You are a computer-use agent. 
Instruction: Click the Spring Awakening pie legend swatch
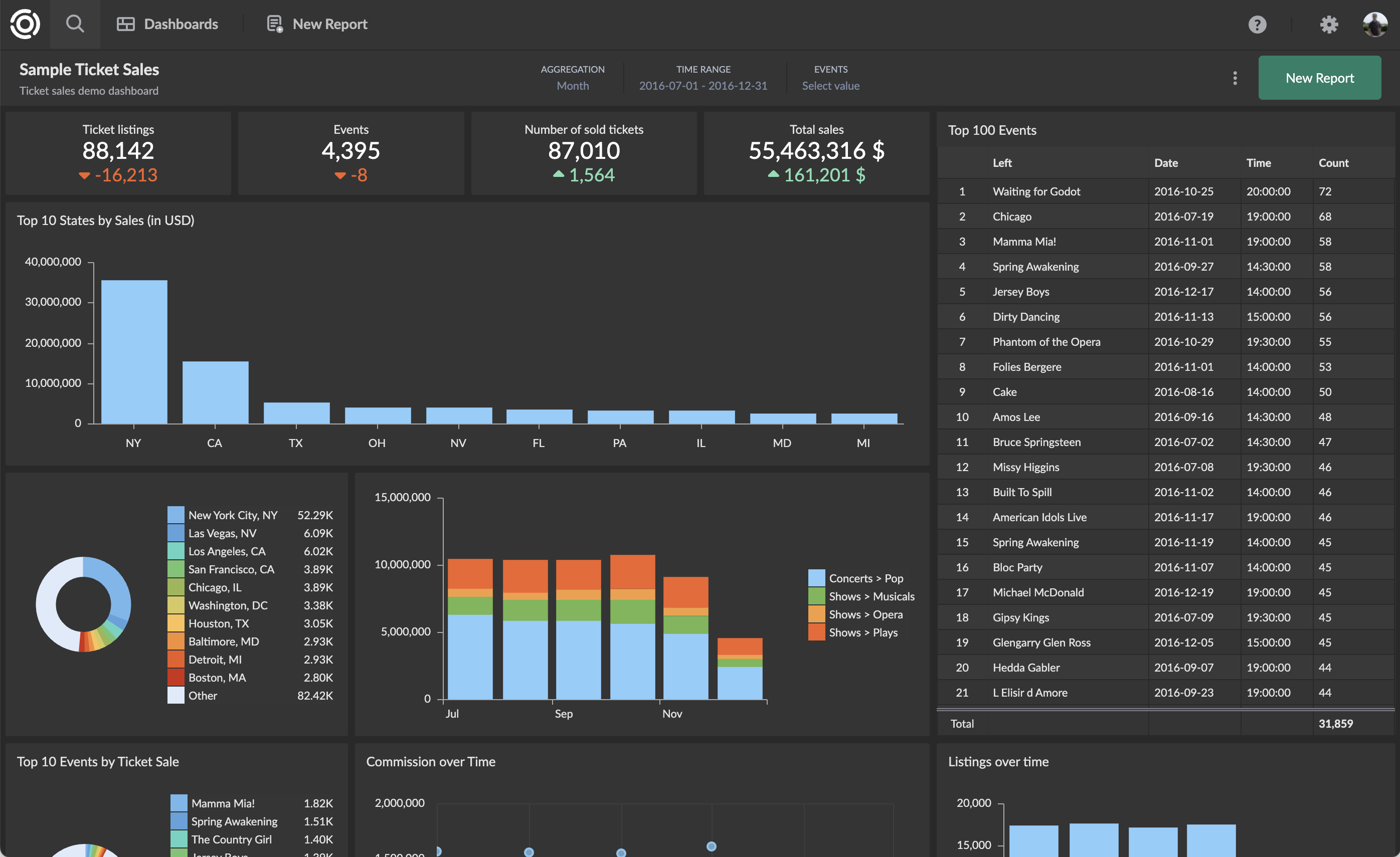tap(179, 821)
